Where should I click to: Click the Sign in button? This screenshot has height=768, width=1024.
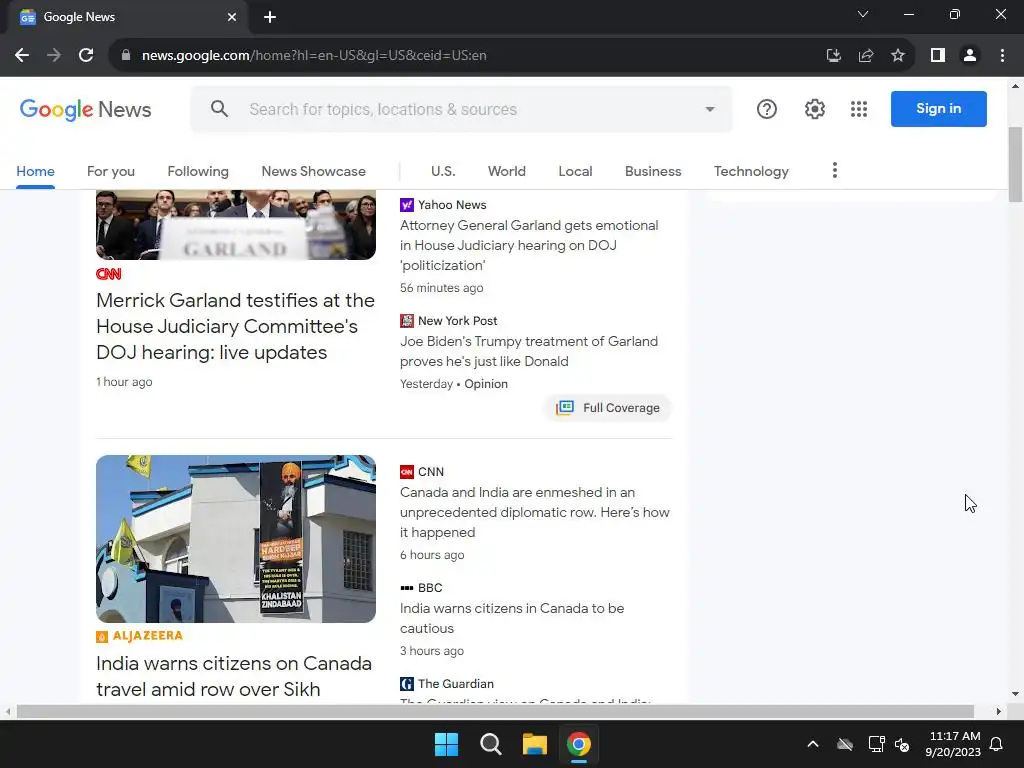[938, 109]
